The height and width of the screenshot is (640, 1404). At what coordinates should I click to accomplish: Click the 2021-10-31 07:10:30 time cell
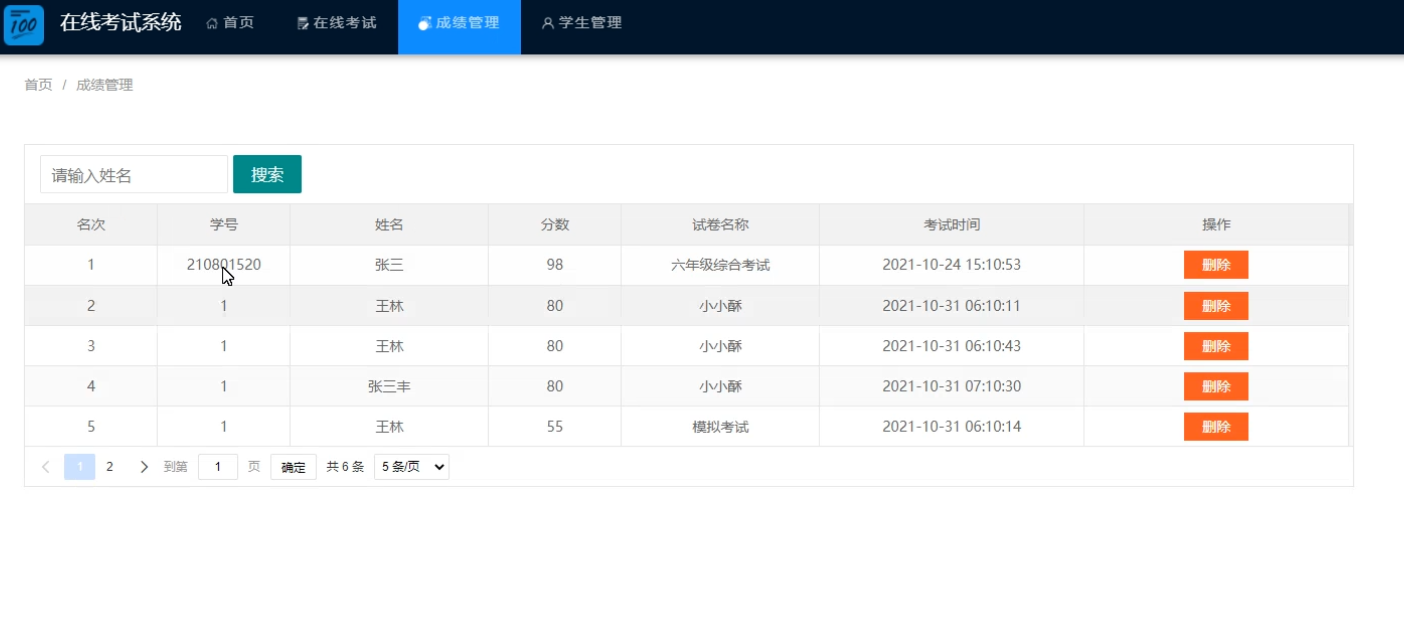(x=951, y=386)
